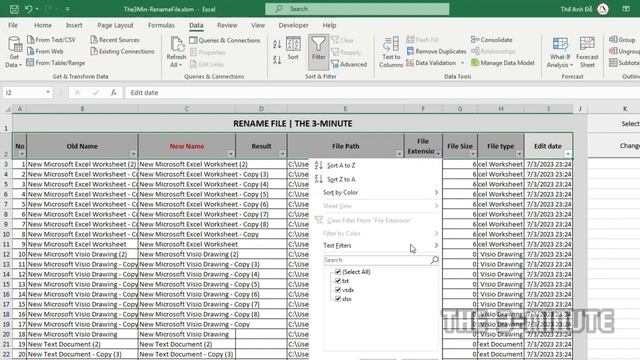Click cell "New Text Document (2)" in Old Name
The height and width of the screenshot is (360, 640).
[82, 344]
